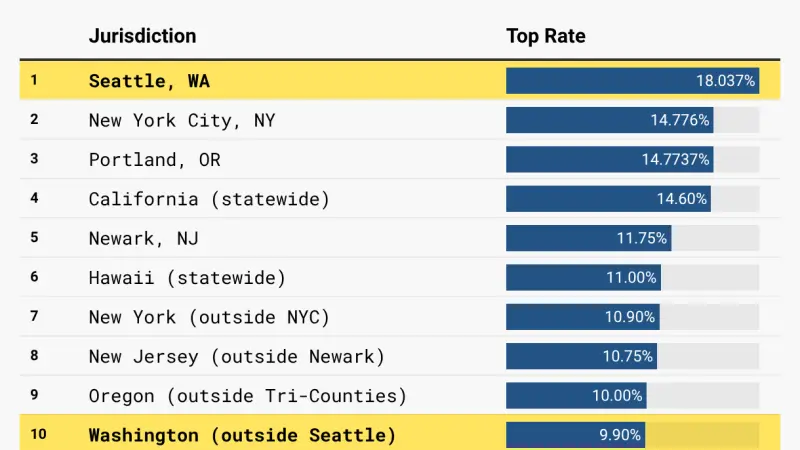800x450 pixels.
Task: Click the 9.90% Washington rate bar
Action: pyautogui.click(x=575, y=435)
